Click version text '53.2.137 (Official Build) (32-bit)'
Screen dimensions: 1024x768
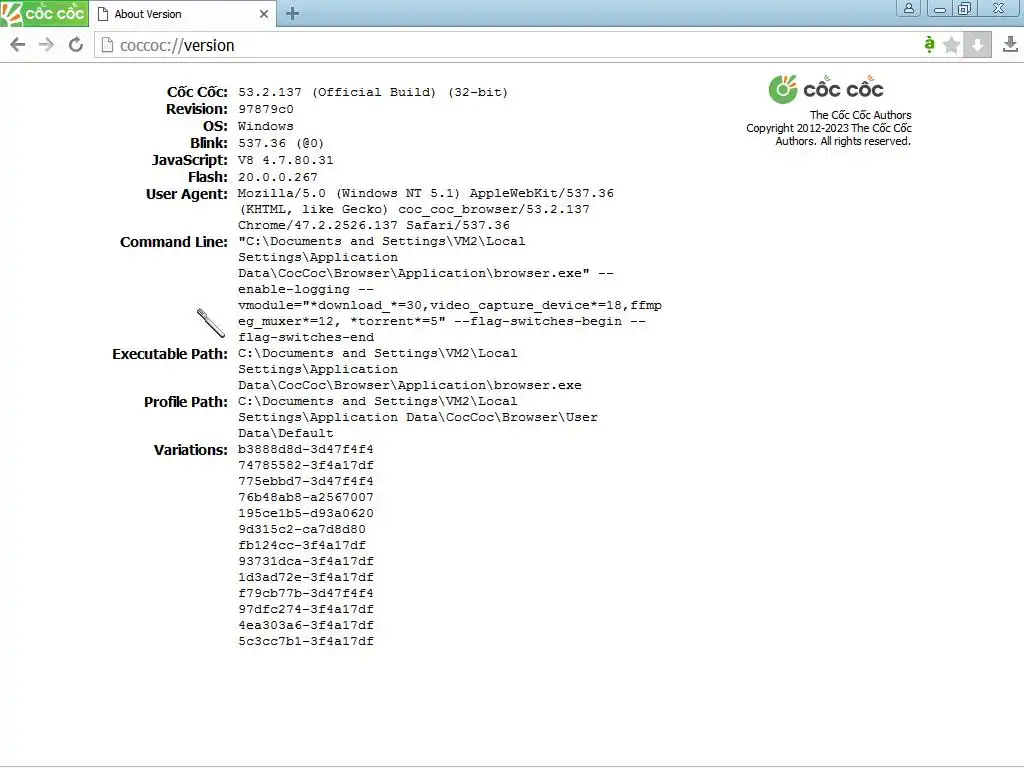(x=373, y=92)
